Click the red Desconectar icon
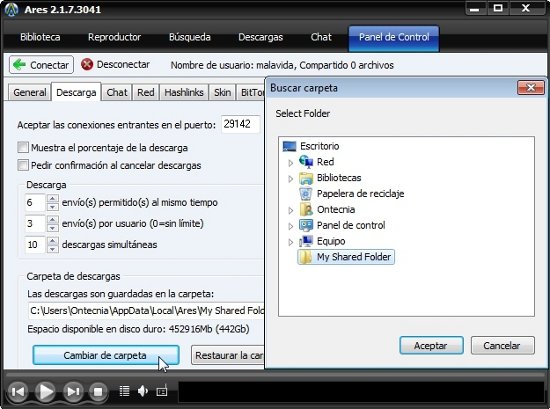Viewport: 550px width, 409px height. (x=87, y=65)
